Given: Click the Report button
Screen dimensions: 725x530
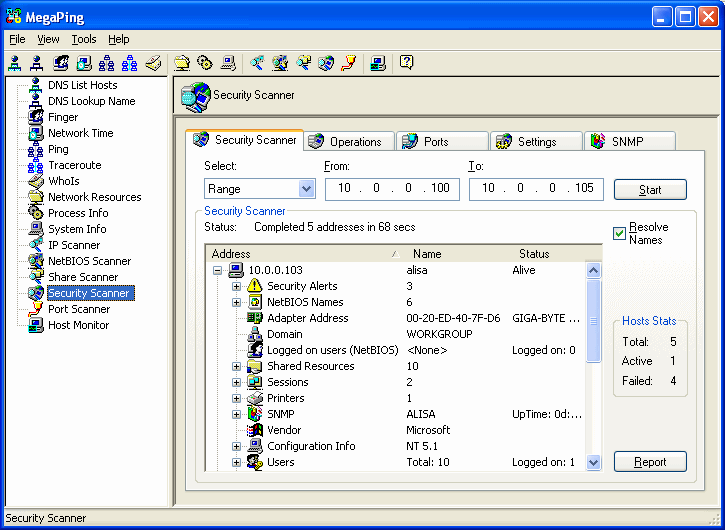Looking at the screenshot, I should tap(649, 462).
